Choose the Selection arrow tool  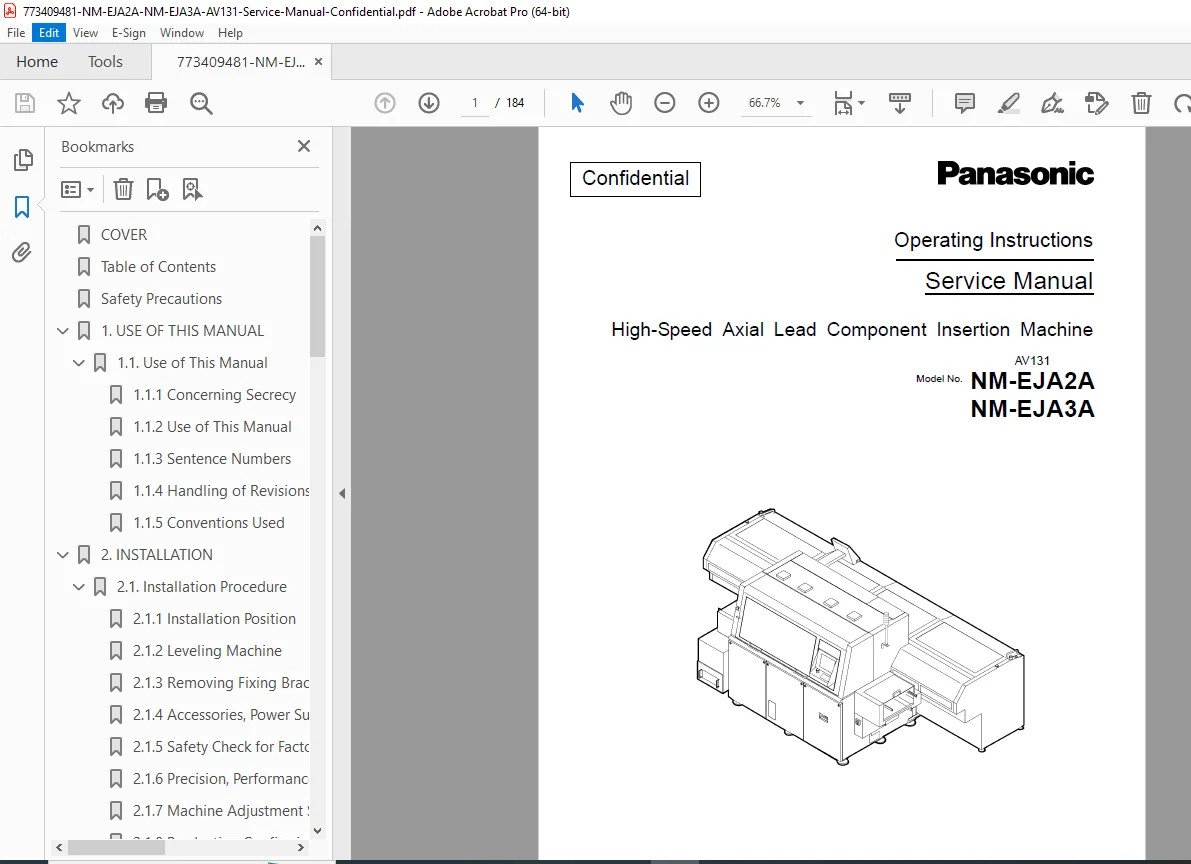(577, 103)
